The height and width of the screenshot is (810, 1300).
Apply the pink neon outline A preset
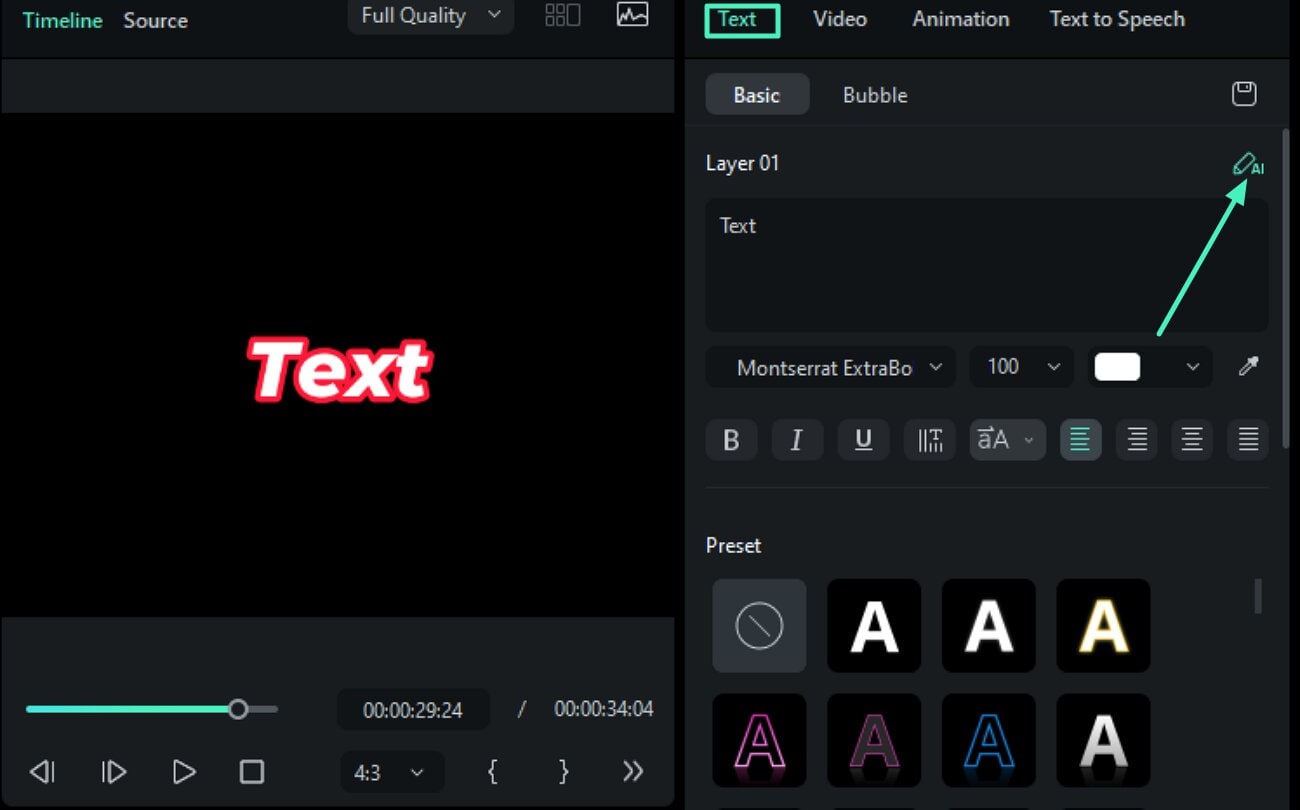click(759, 741)
